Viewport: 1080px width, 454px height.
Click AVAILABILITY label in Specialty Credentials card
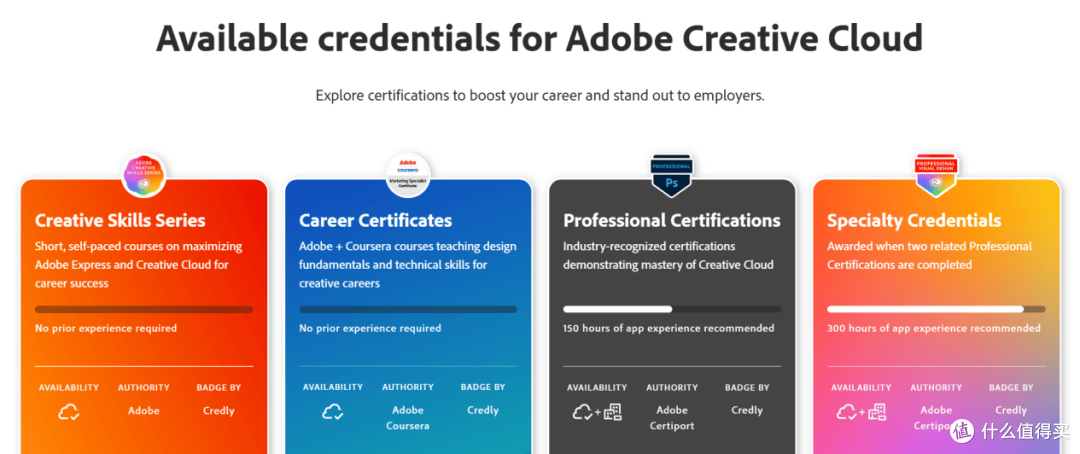861,388
